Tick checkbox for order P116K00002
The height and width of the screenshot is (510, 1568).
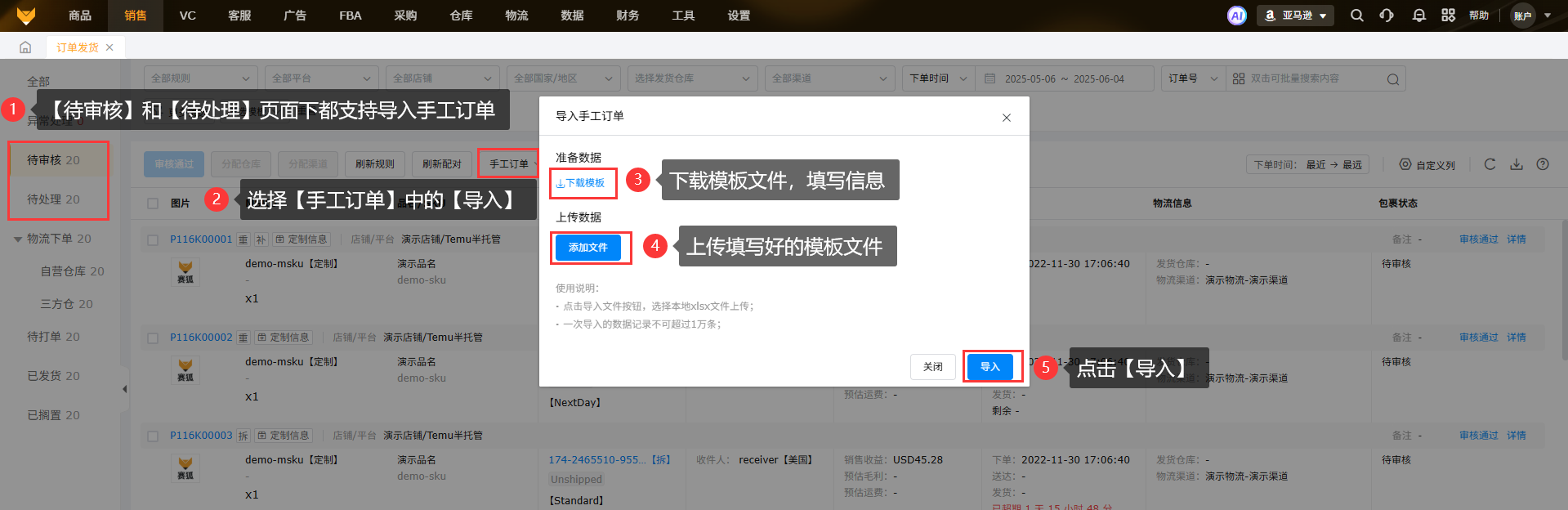click(153, 338)
